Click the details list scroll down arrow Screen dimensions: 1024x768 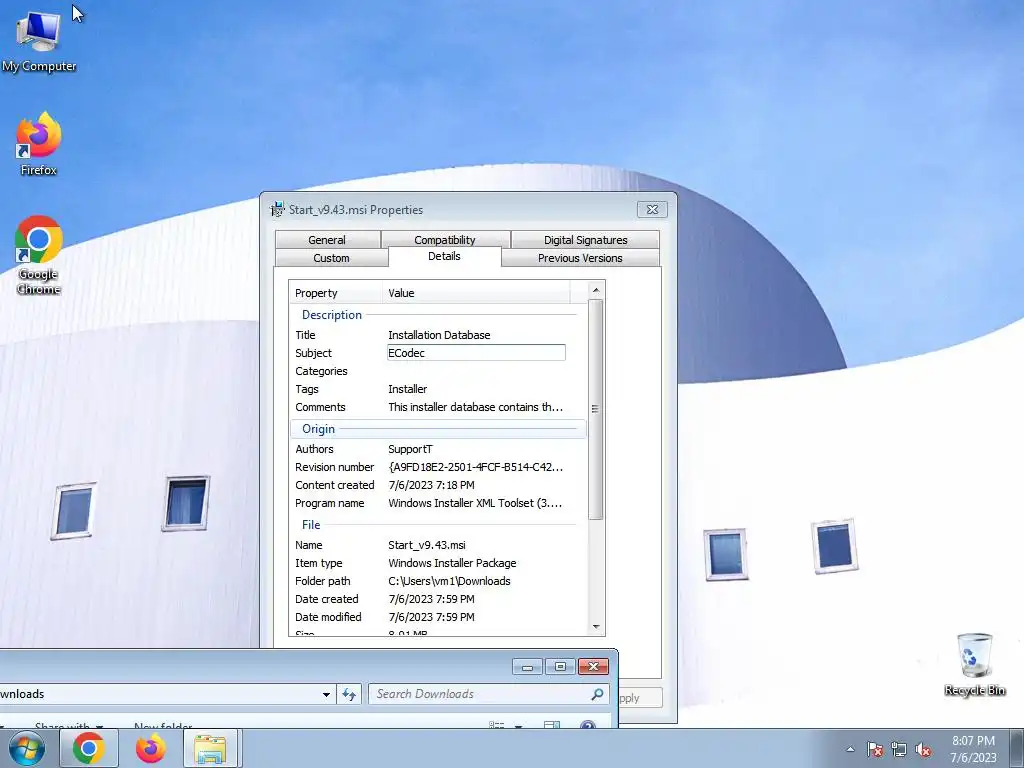(x=596, y=627)
